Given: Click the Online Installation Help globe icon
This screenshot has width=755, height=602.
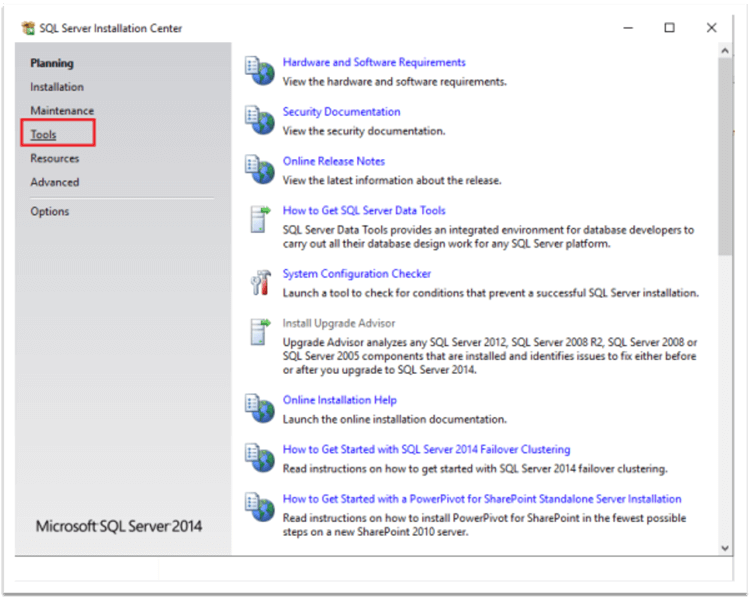Looking at the screenshot, I should click(260, 408).
